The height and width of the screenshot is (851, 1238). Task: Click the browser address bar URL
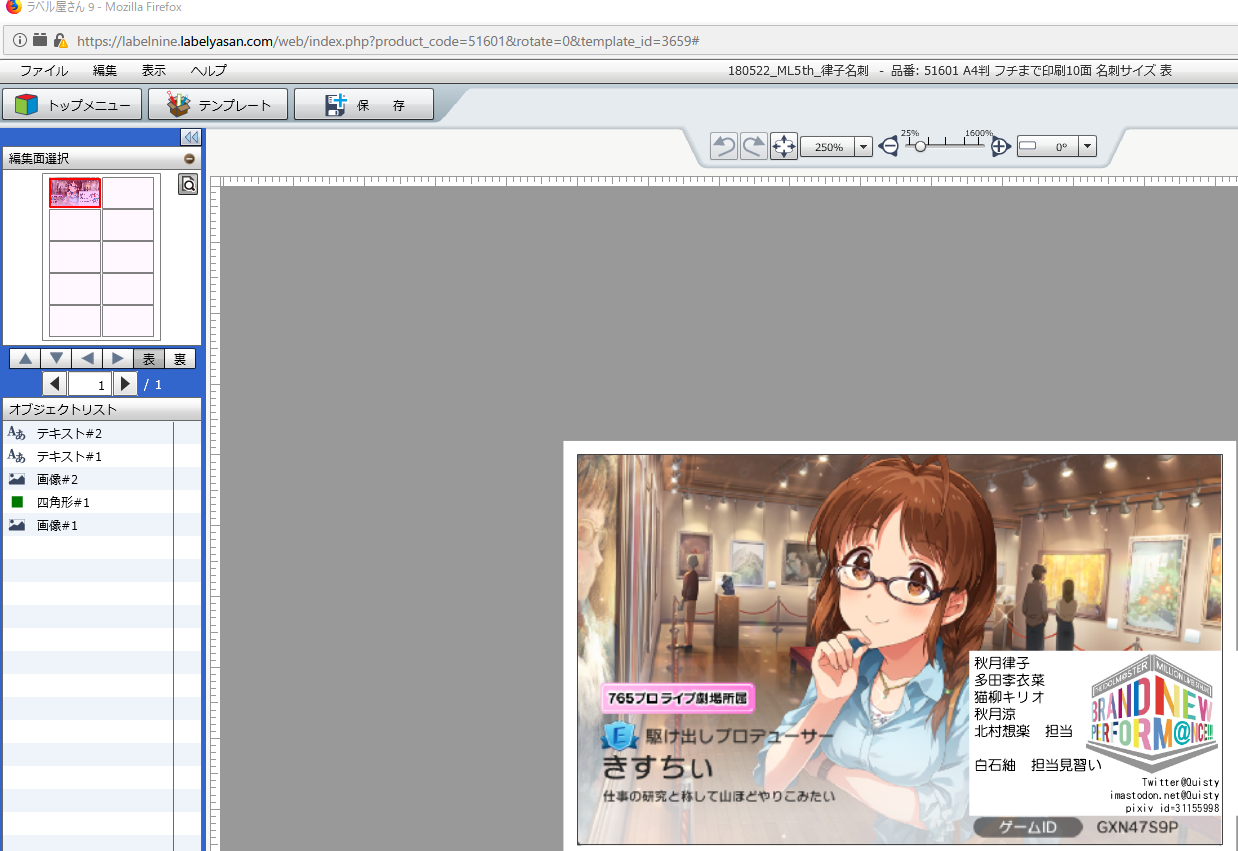(x=388, y=41)
